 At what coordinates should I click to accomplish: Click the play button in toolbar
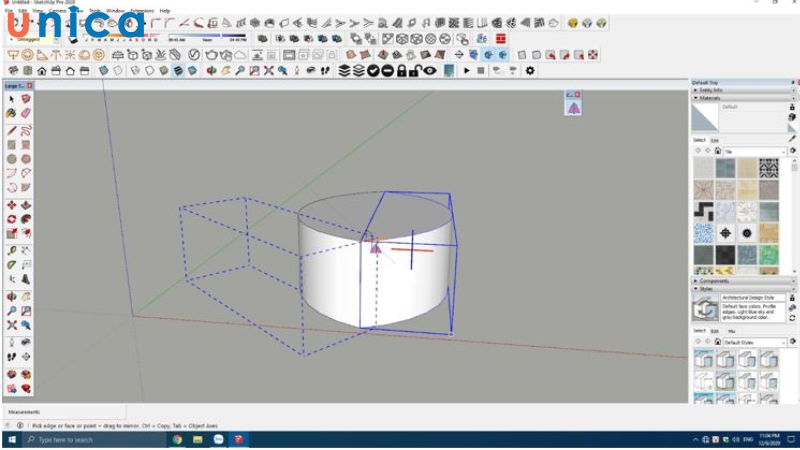[x=466, y=71]
